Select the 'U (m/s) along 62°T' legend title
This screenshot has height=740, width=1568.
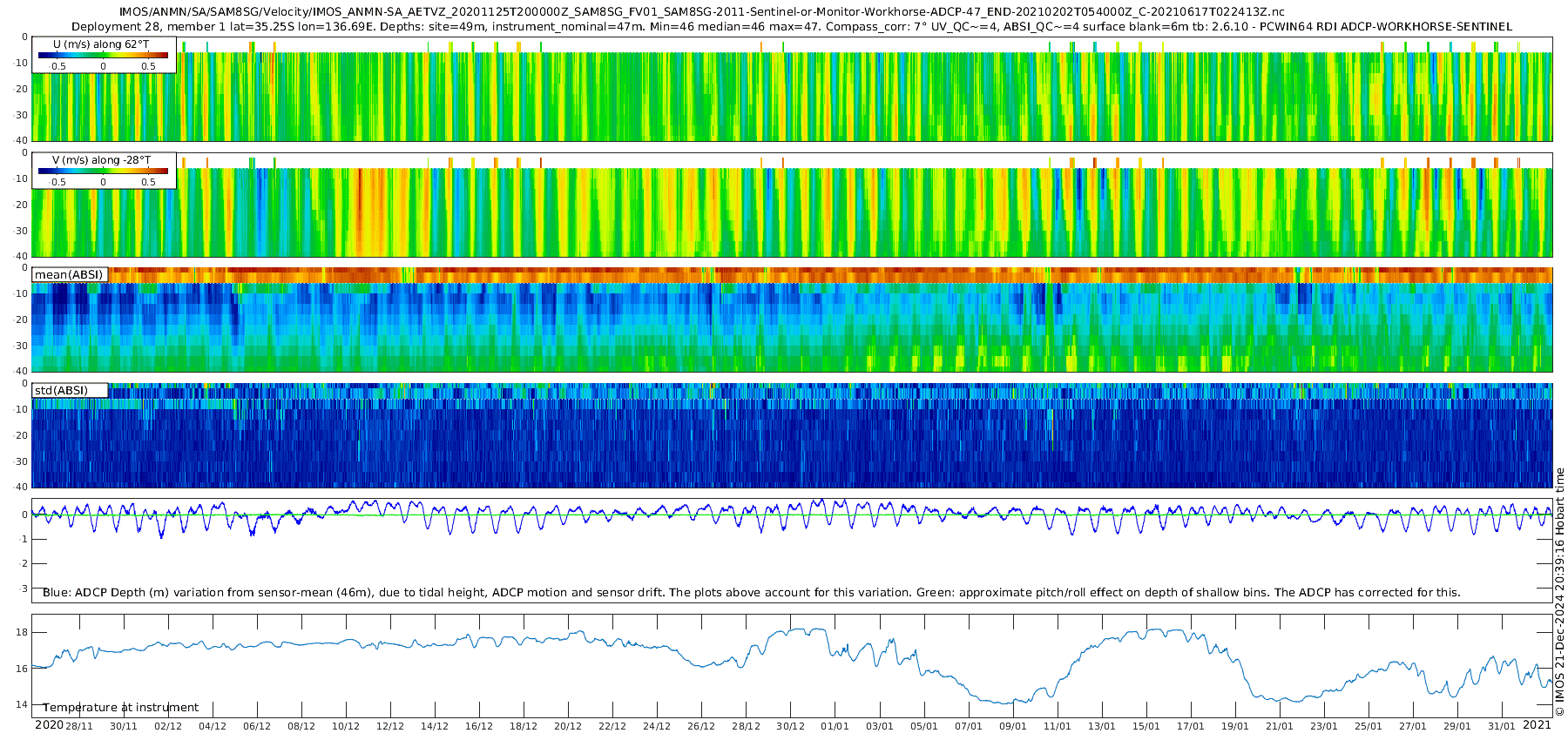coord(101,44)
